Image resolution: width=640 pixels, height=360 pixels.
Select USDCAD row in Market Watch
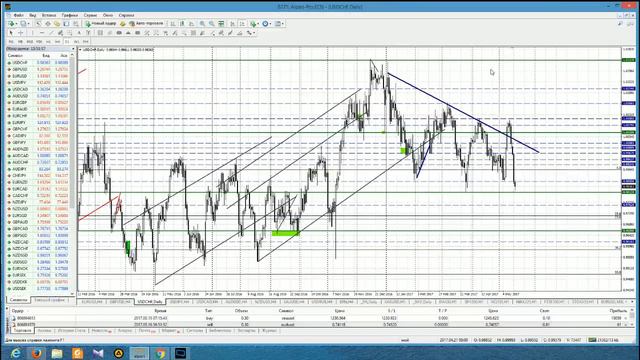(x=38, y=89)
